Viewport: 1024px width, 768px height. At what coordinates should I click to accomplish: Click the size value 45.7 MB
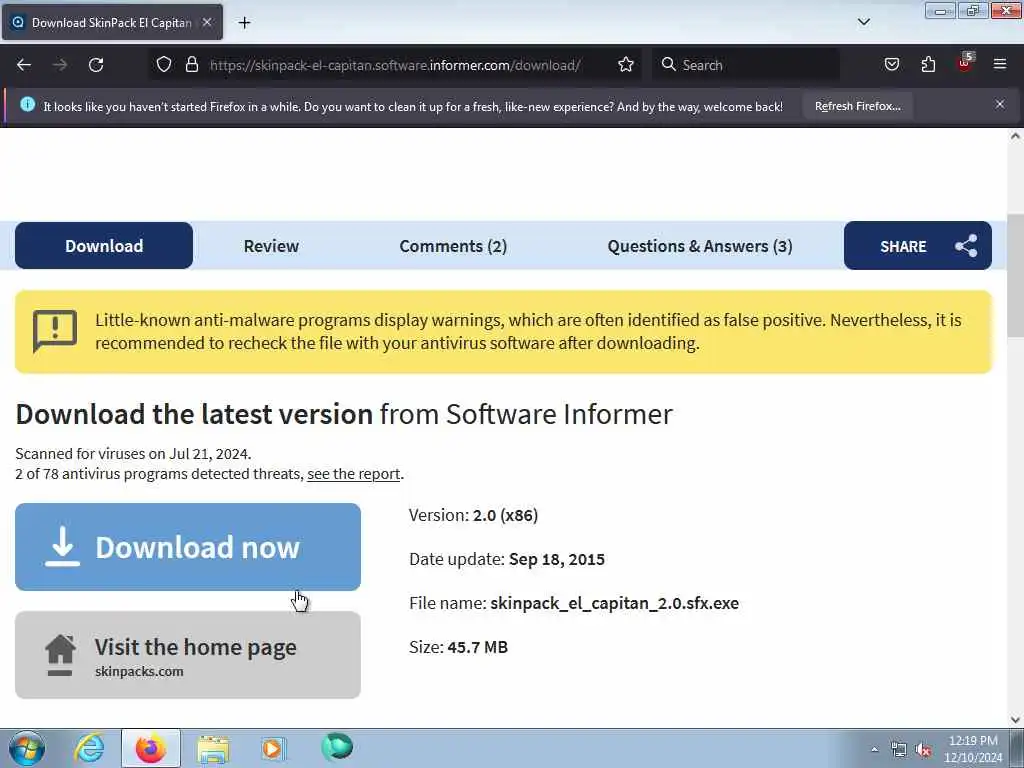tap(477, 647)
